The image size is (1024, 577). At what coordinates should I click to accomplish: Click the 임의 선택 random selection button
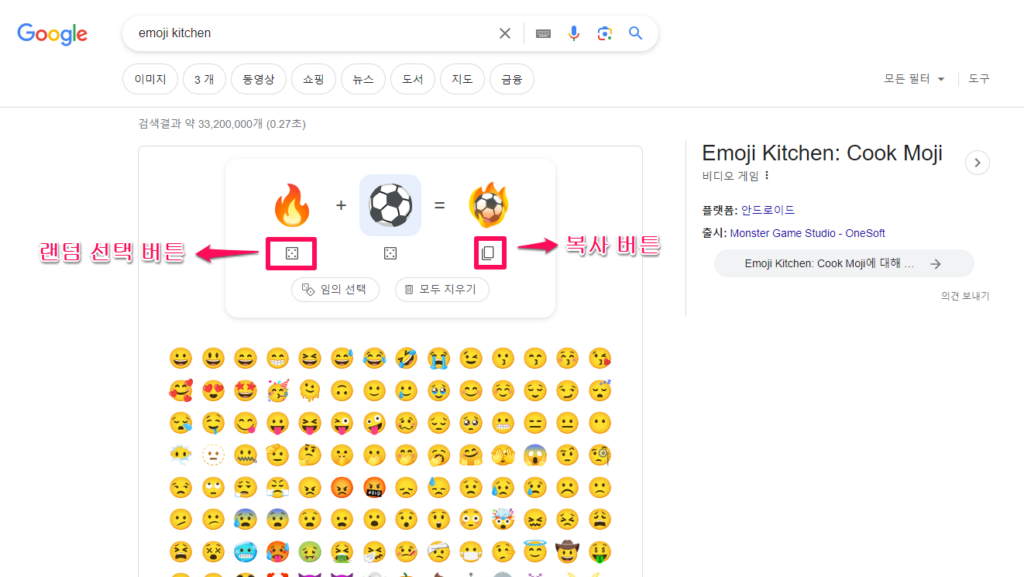335,289
